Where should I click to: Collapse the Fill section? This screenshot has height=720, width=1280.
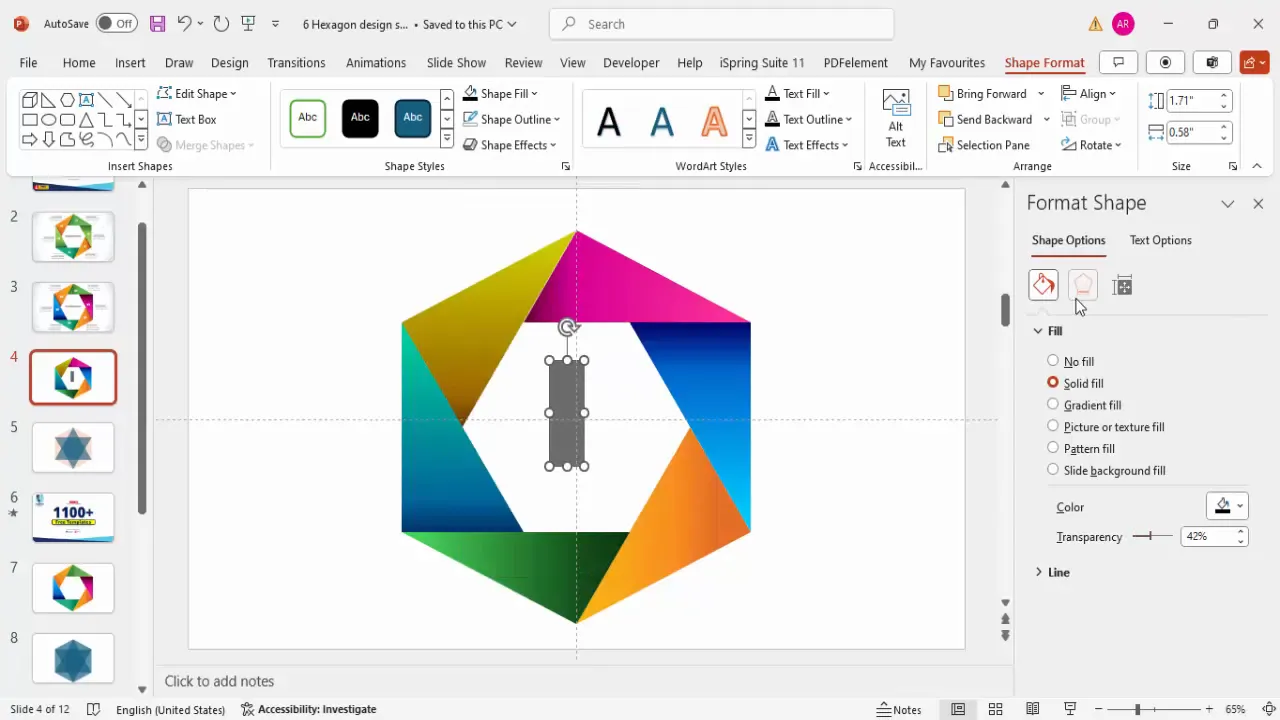[x=1048, y=331]
